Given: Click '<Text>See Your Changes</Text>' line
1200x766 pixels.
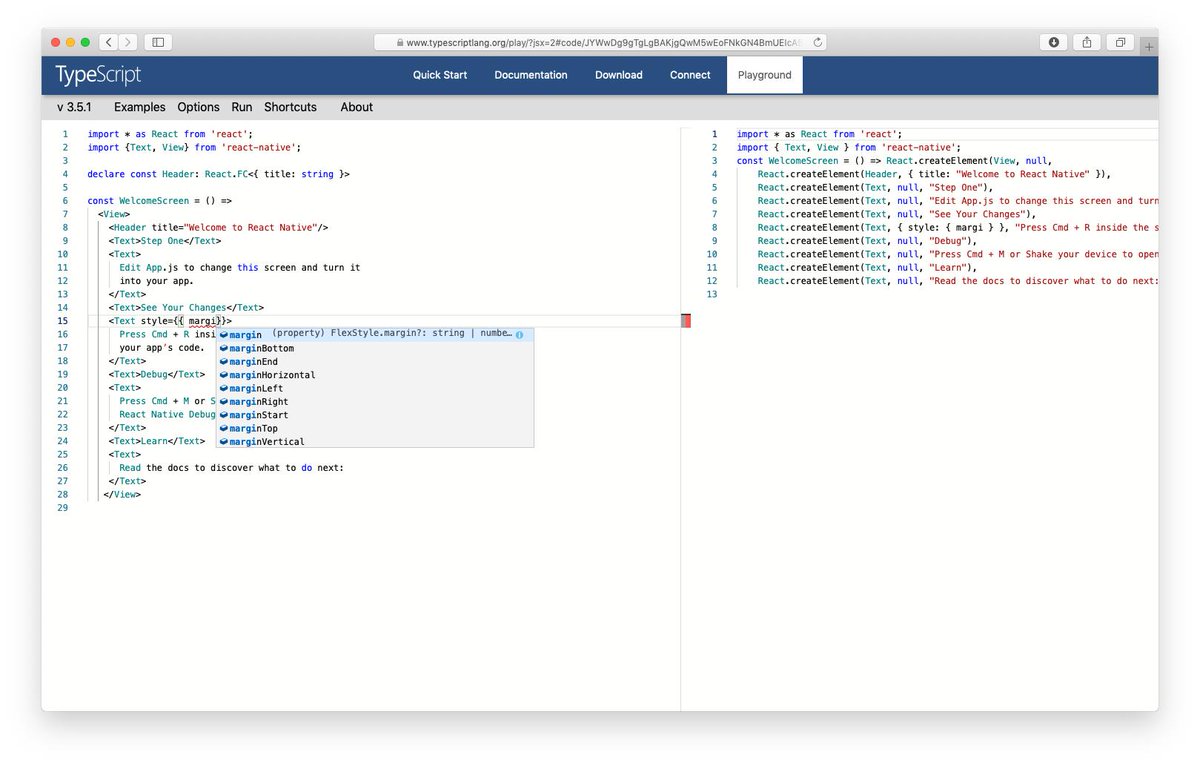Looking at the screenshot, I should [x=186, y=307].
